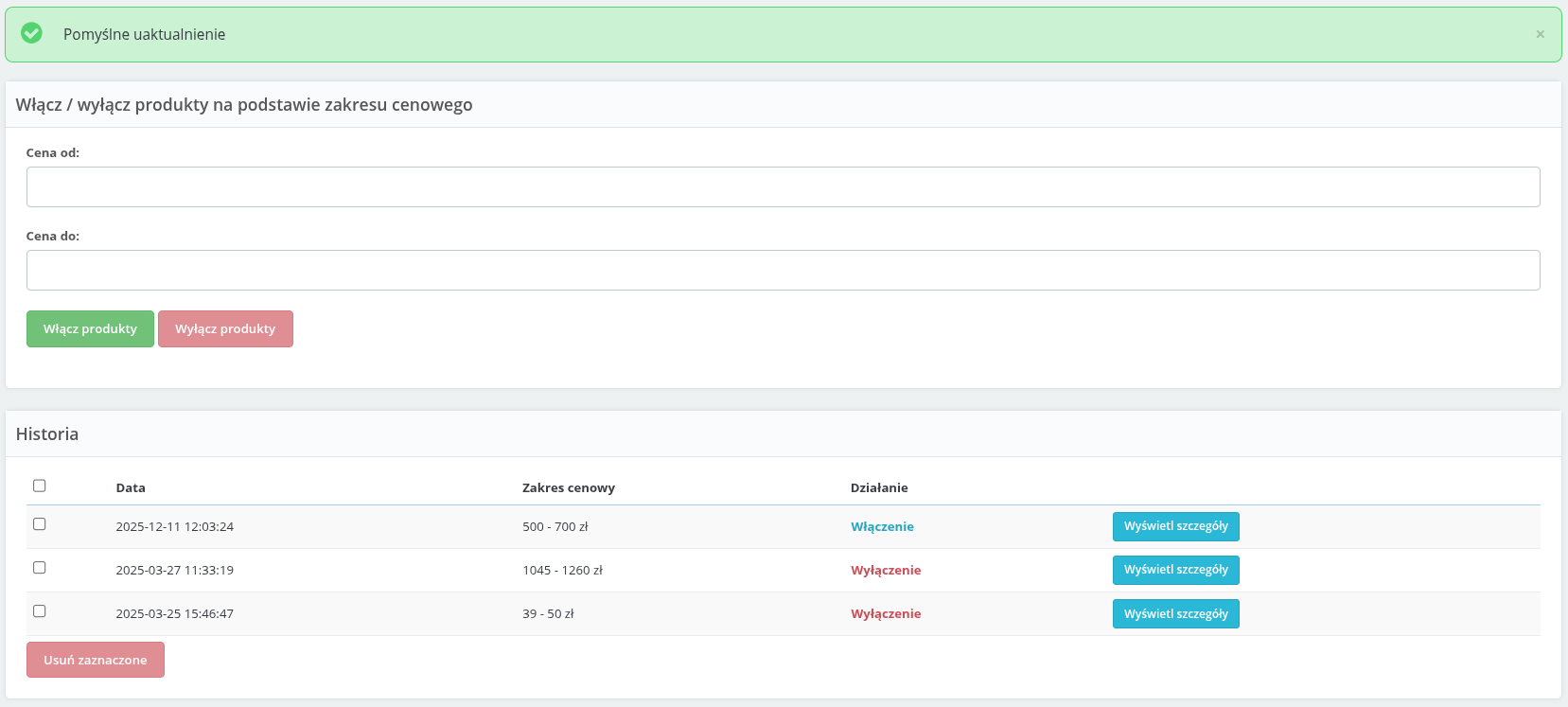Screen dimensions: 1568x707
Task: Click the "Historia" panel heading
Action: point(47,434)
